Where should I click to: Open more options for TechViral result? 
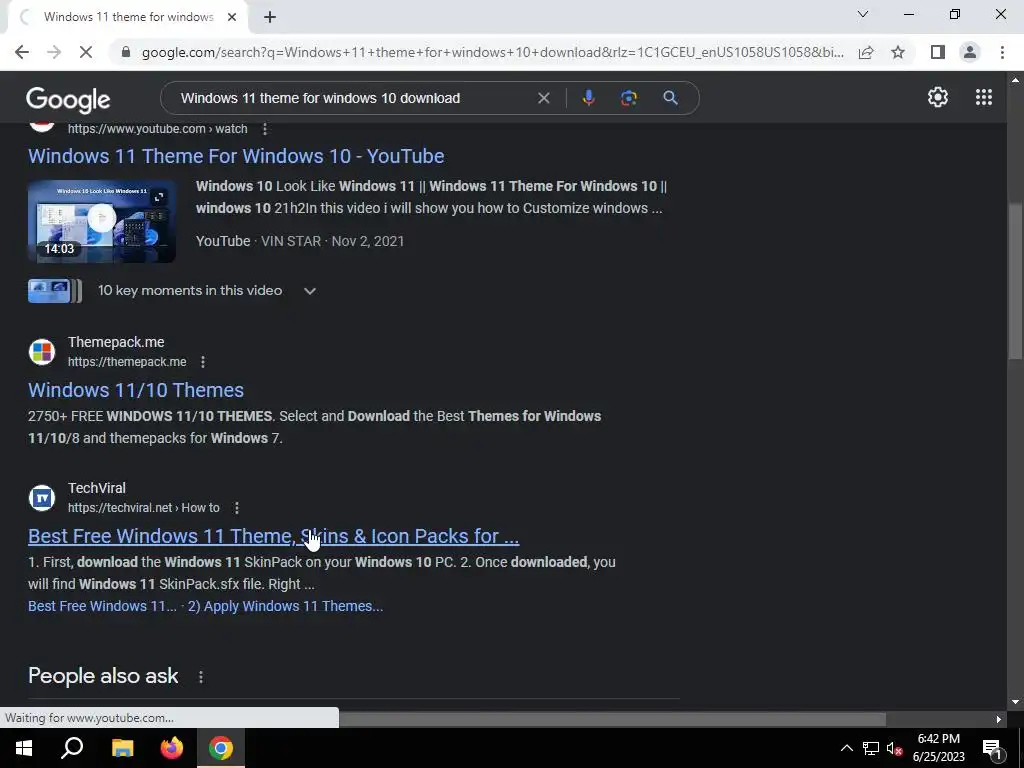click(236, 508)
